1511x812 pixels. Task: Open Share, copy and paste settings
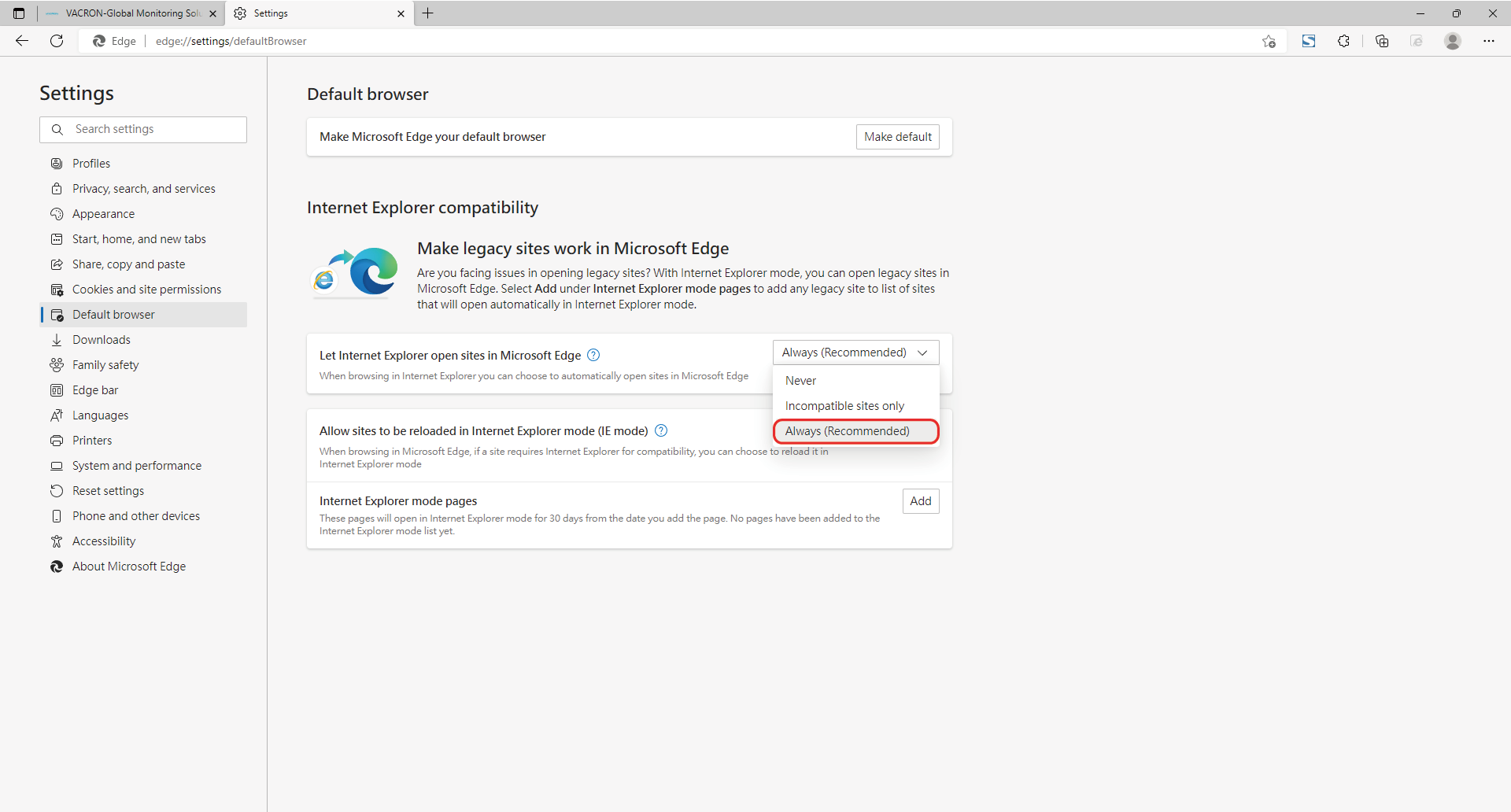pyautogui.click(x=143, y=264)
